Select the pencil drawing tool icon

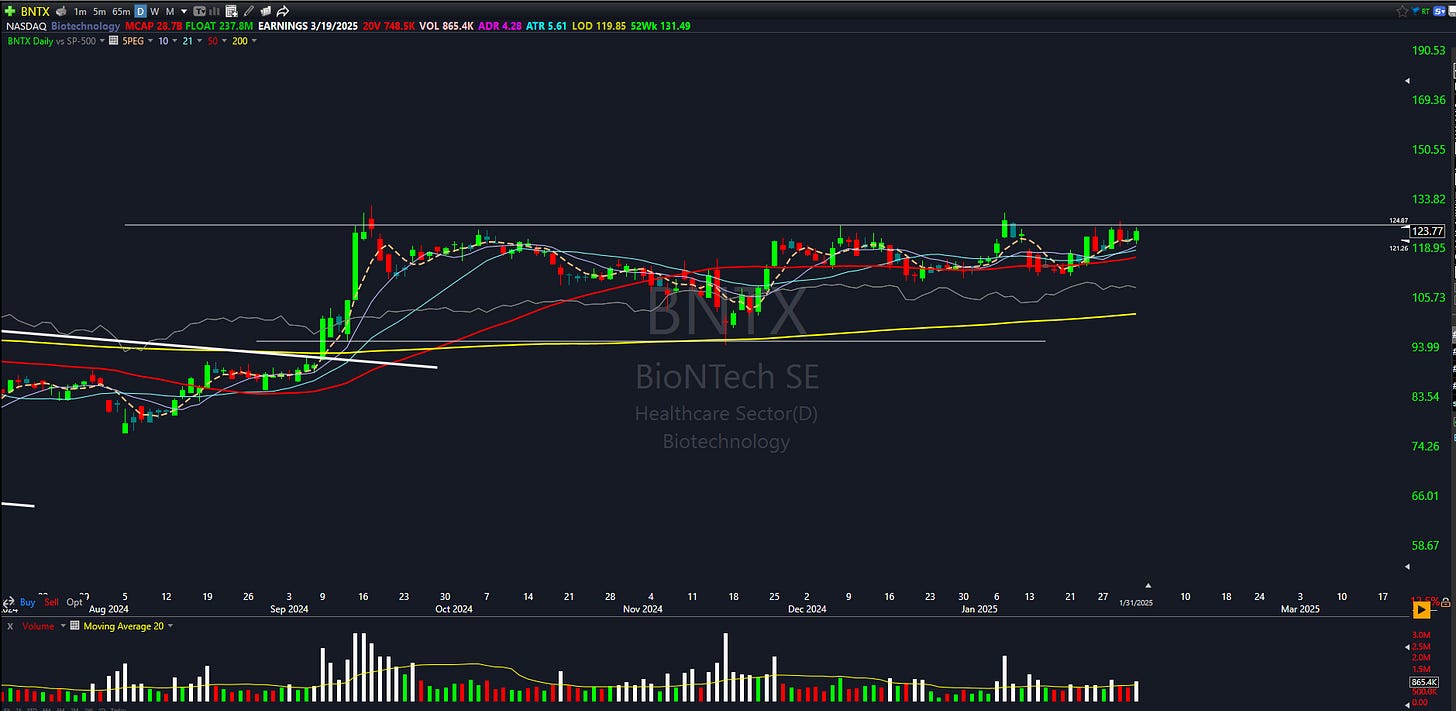pyautogui.click(x=249, y=11)
